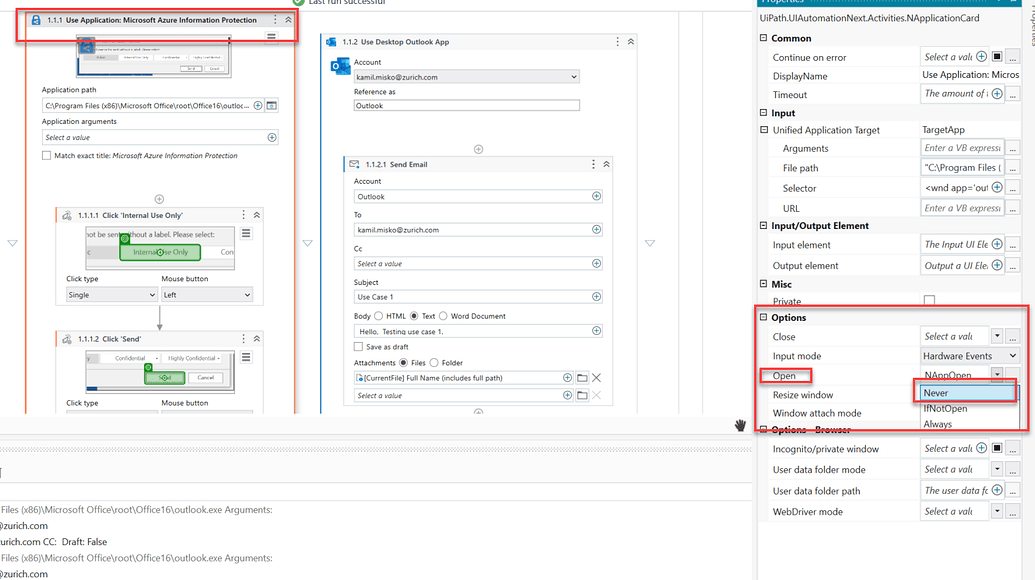1035x580 pixels.
Task: Click ellipsis button for Timeout property
Action: tap(1013, 94)
